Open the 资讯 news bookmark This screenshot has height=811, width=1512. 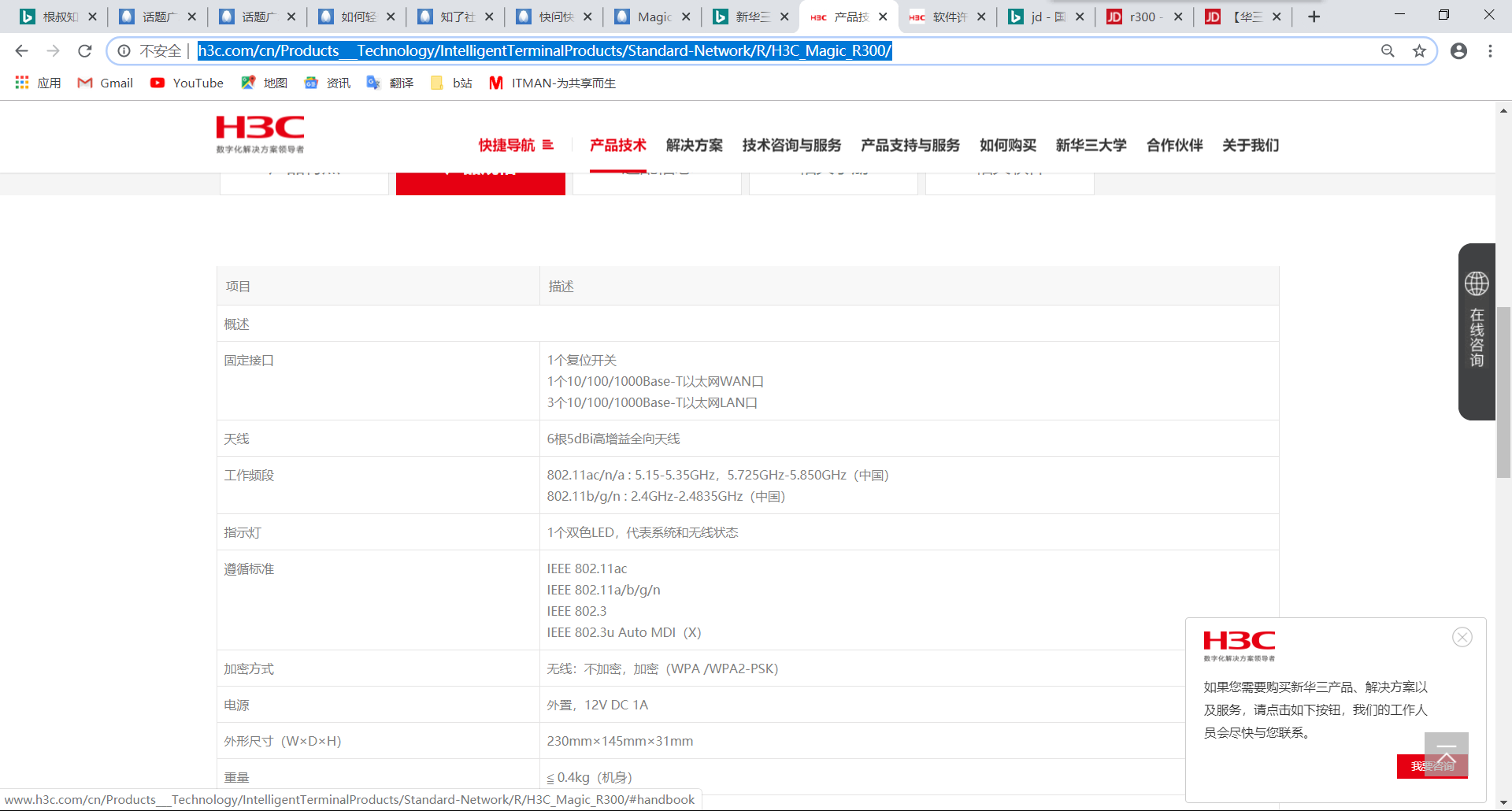tap(328, 83)
